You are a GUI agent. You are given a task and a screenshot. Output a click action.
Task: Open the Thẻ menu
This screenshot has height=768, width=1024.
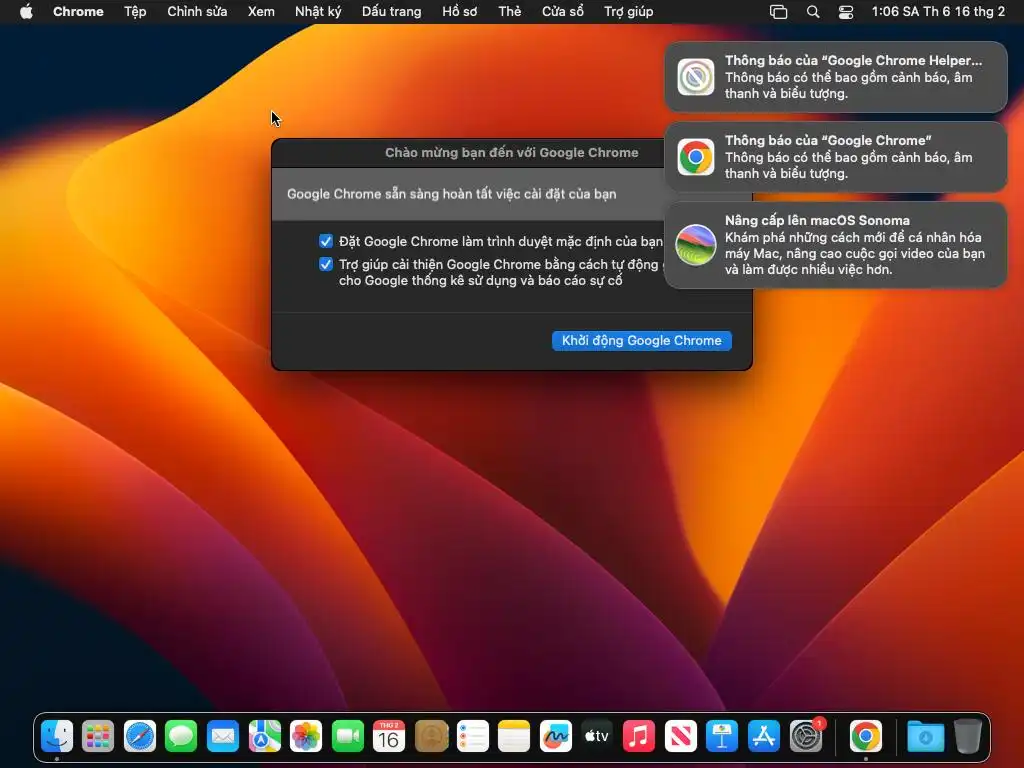pyautogui.click(x=510, y=12)
